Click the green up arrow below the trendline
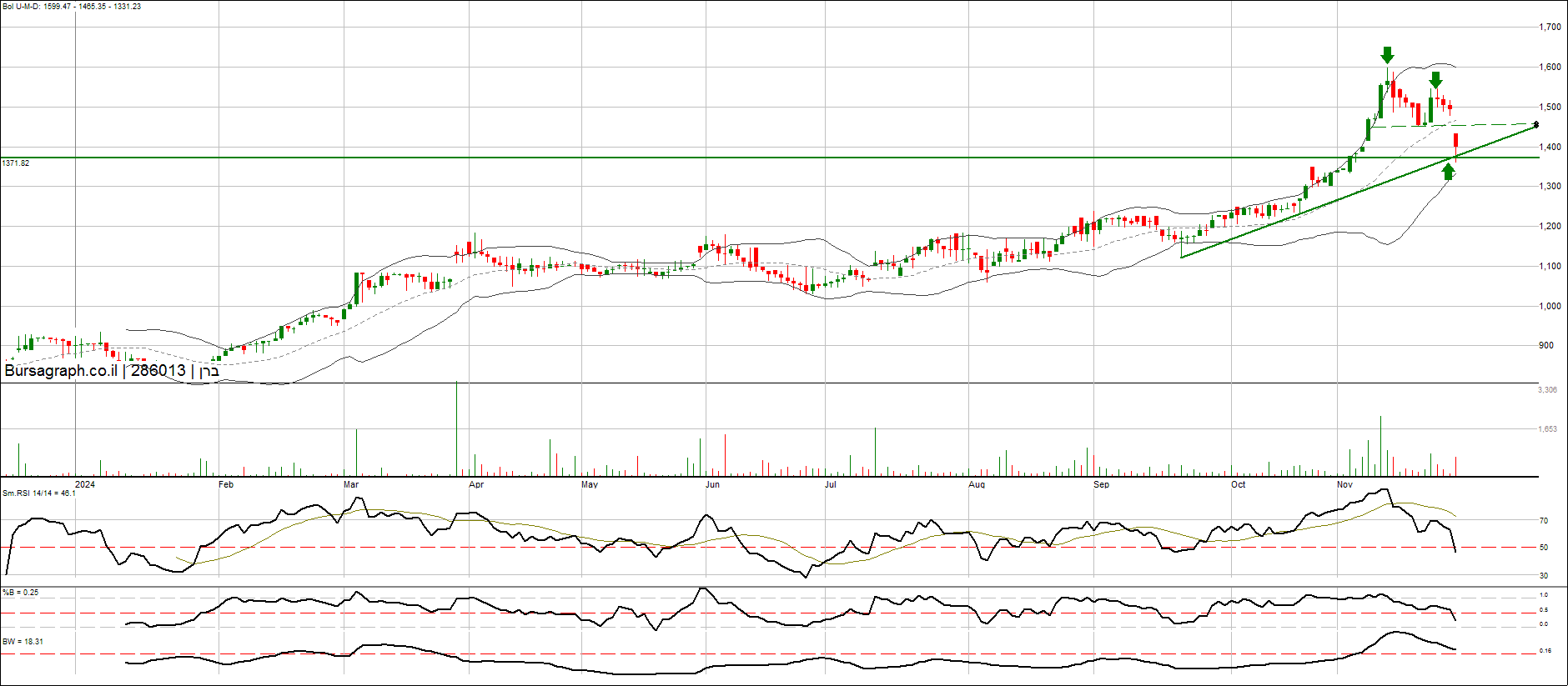The width and height of the screenshot is (1568, 686). [x=1449, y=172]
